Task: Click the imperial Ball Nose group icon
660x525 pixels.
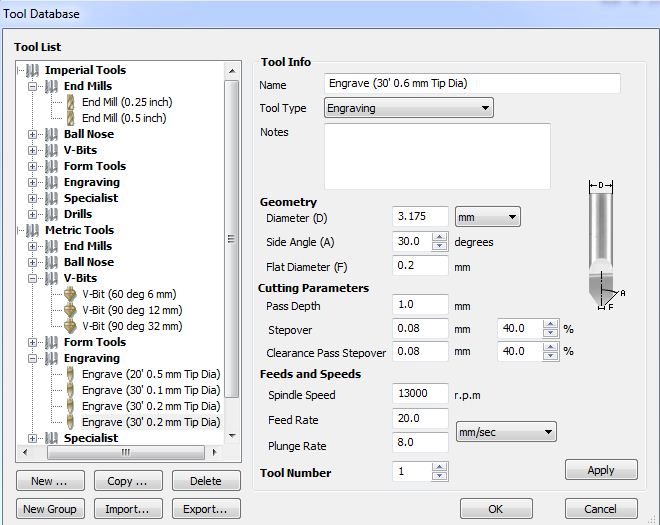Action: pos(51,134)
